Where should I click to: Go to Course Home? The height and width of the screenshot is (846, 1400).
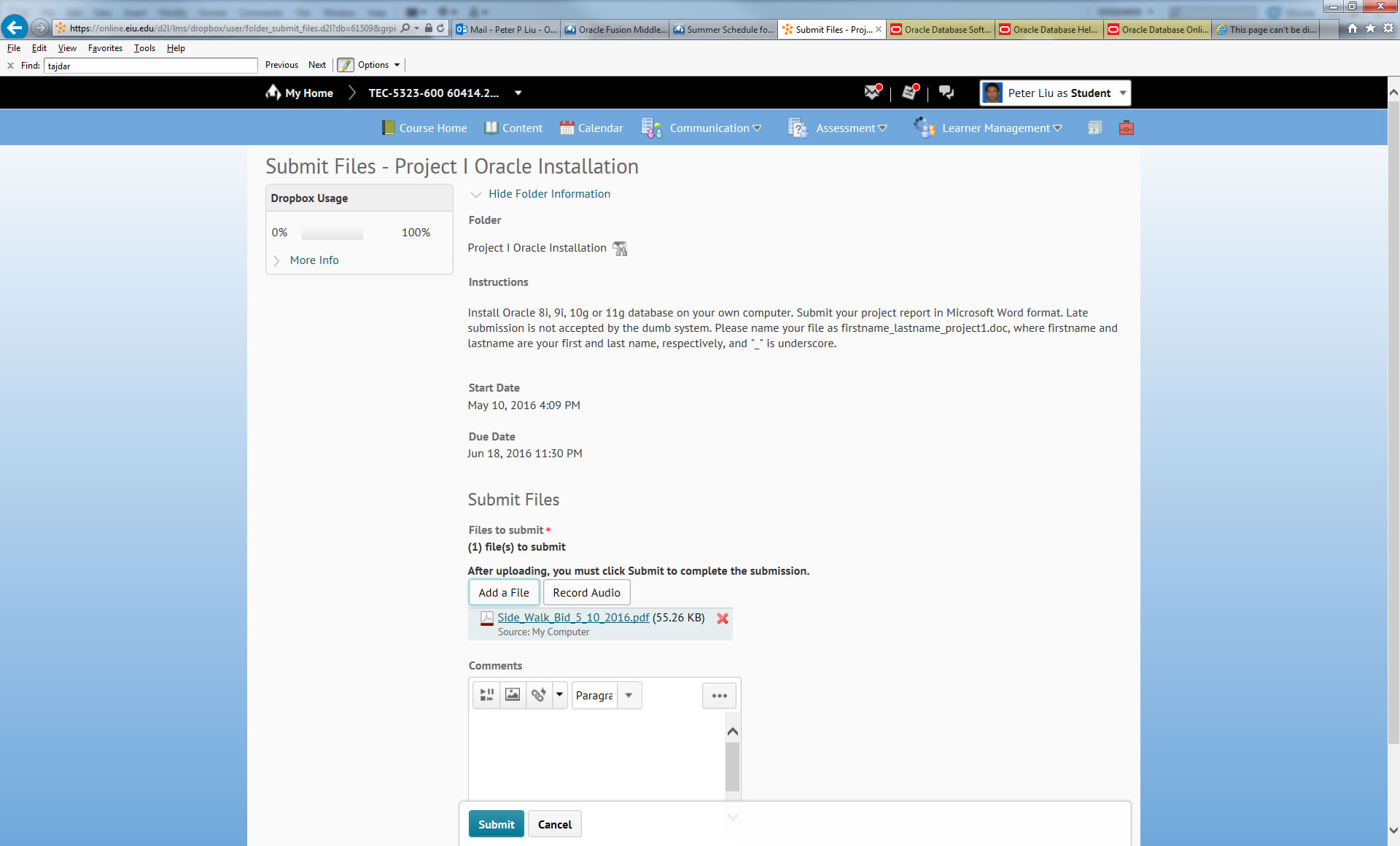(424, 128)
